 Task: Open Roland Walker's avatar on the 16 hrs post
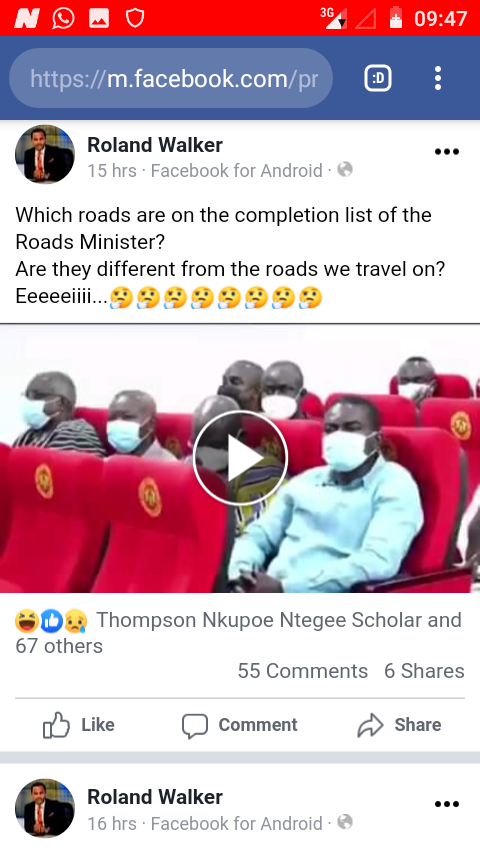[x=45, y=808]
